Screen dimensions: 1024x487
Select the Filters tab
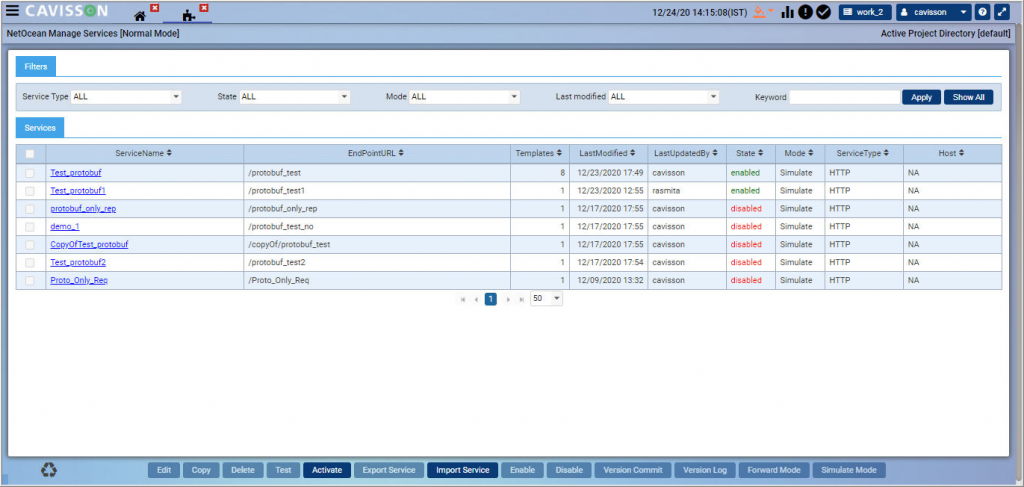click(36, 67)
